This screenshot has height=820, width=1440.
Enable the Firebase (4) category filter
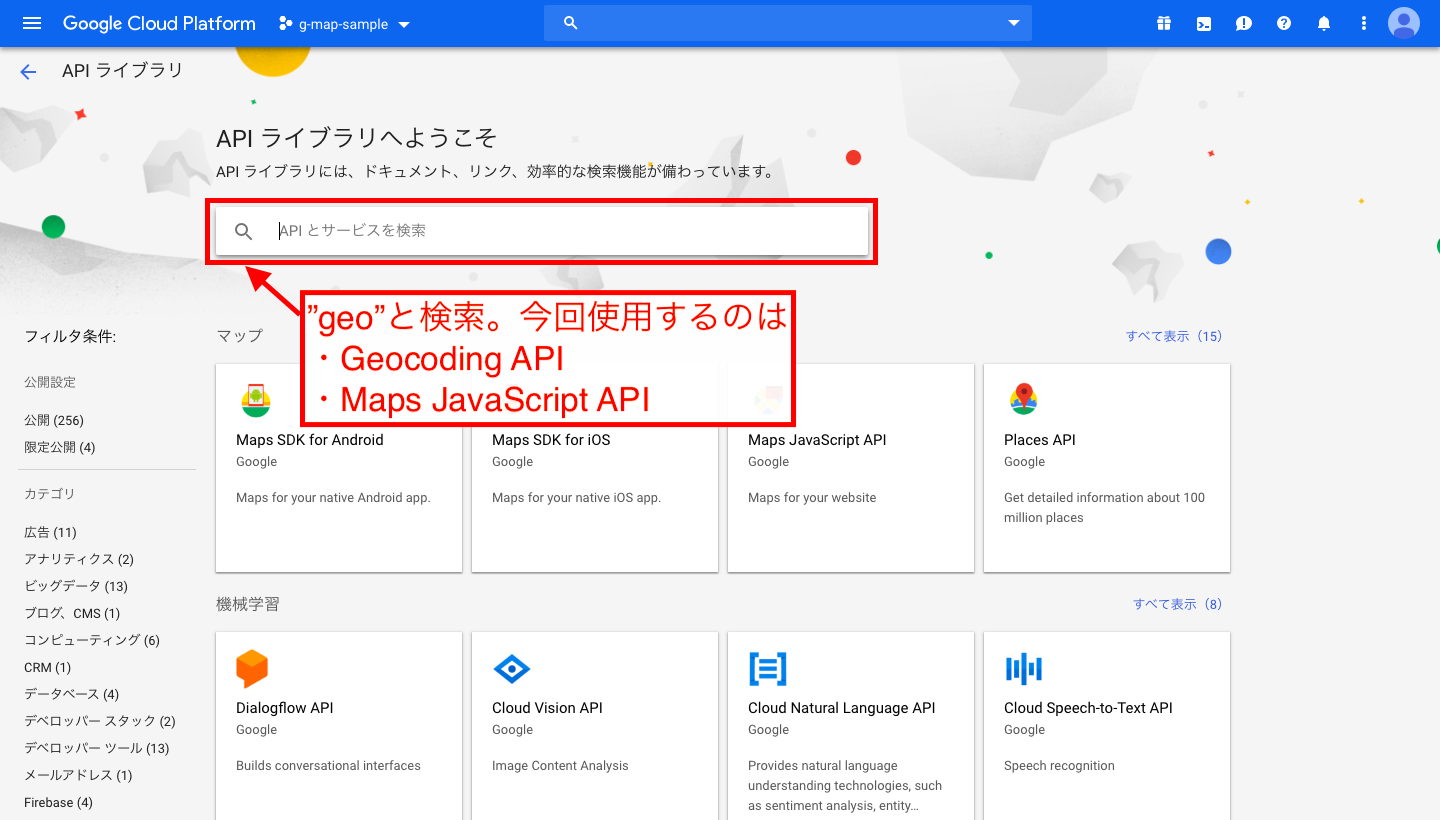(x=56, y=802)
